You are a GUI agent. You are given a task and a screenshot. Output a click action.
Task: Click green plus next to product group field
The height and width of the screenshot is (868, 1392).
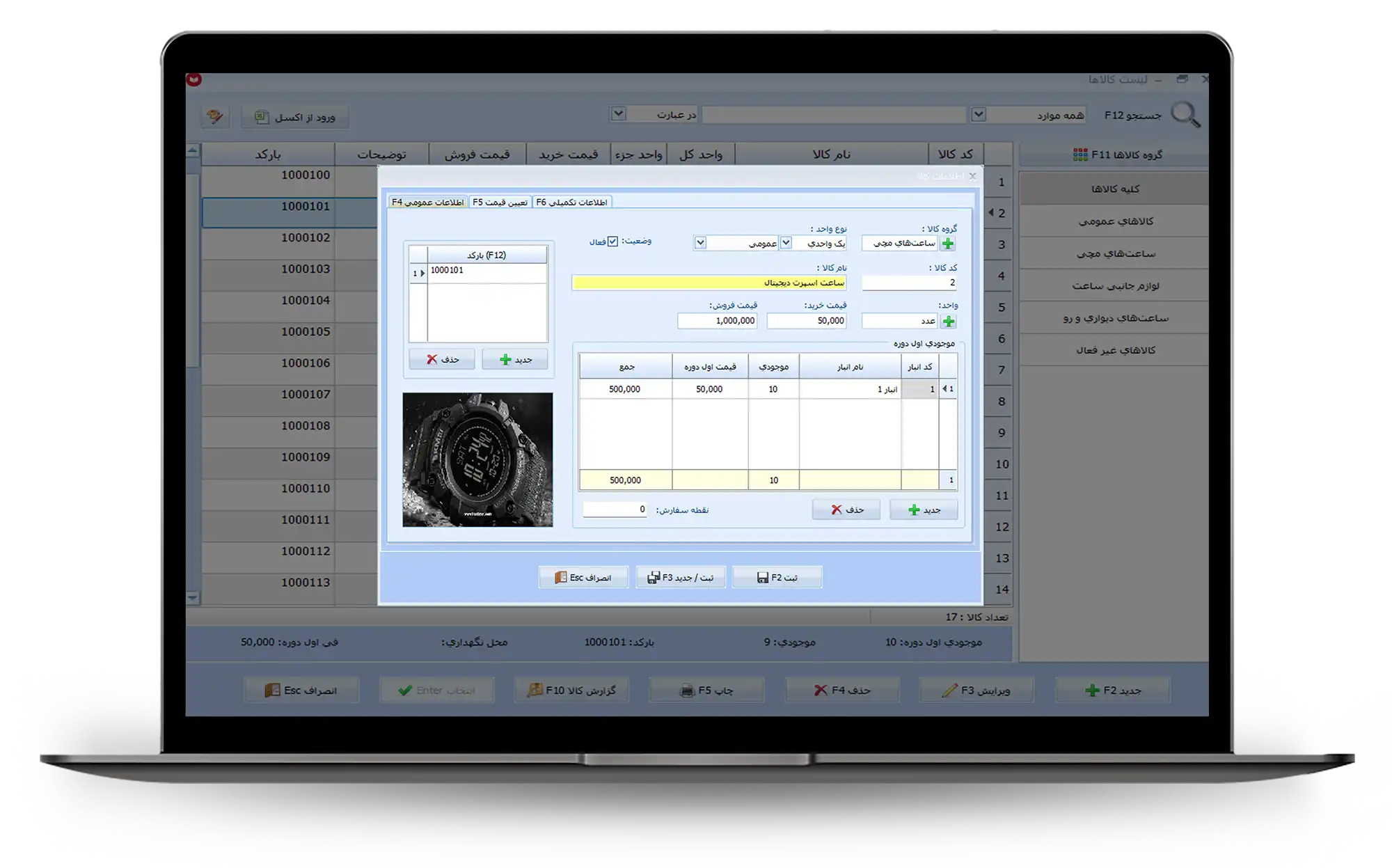[947, 243]
